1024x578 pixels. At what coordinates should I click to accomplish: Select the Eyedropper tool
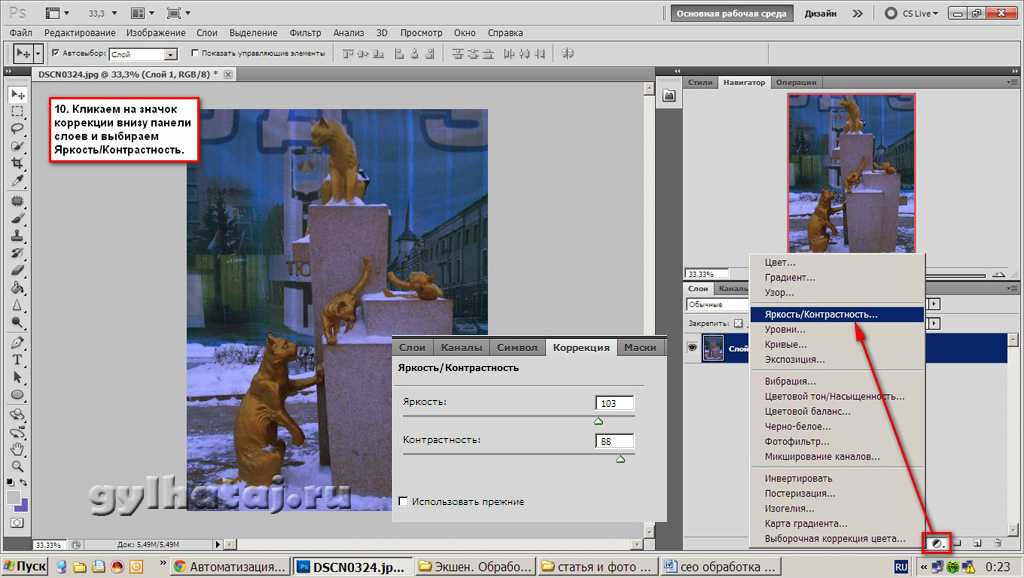[x=17, y=179]
